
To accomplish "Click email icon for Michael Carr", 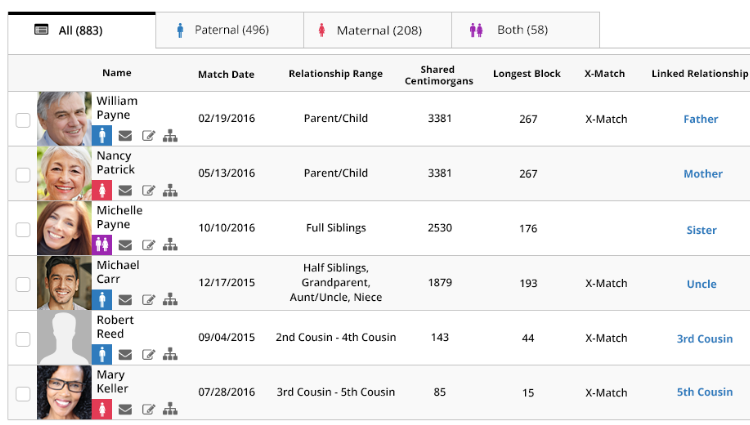I will tap(125, 299).
